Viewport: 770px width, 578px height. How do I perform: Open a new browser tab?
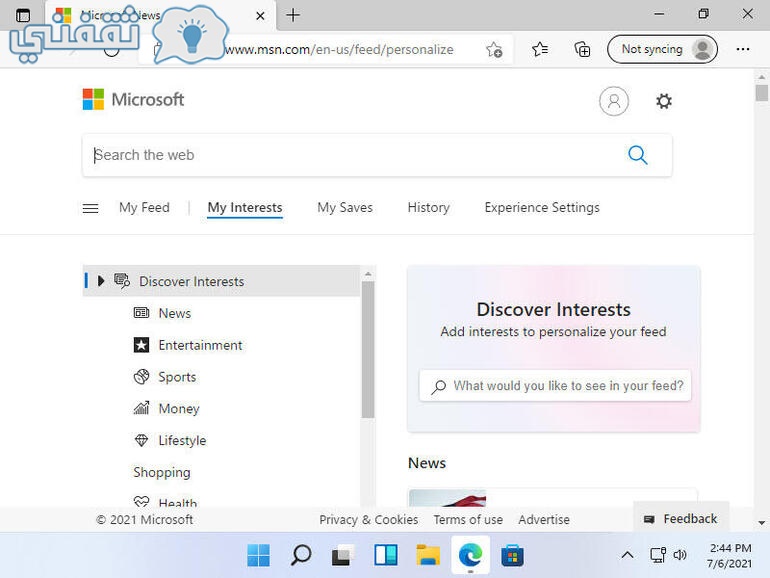coord(293,15)
